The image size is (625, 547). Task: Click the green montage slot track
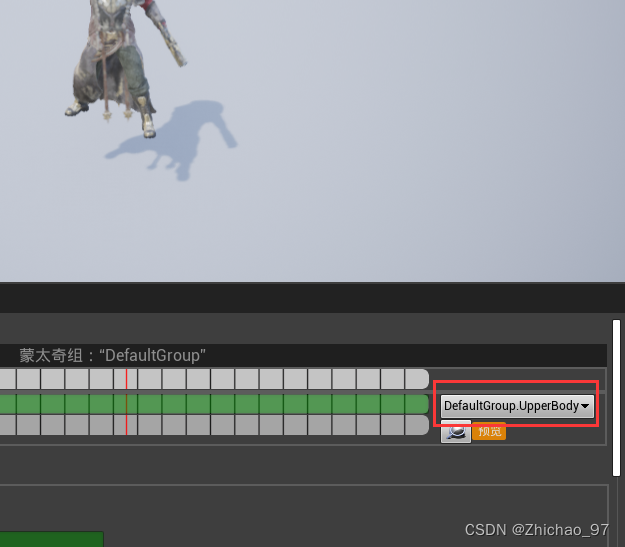coord(214,404)
